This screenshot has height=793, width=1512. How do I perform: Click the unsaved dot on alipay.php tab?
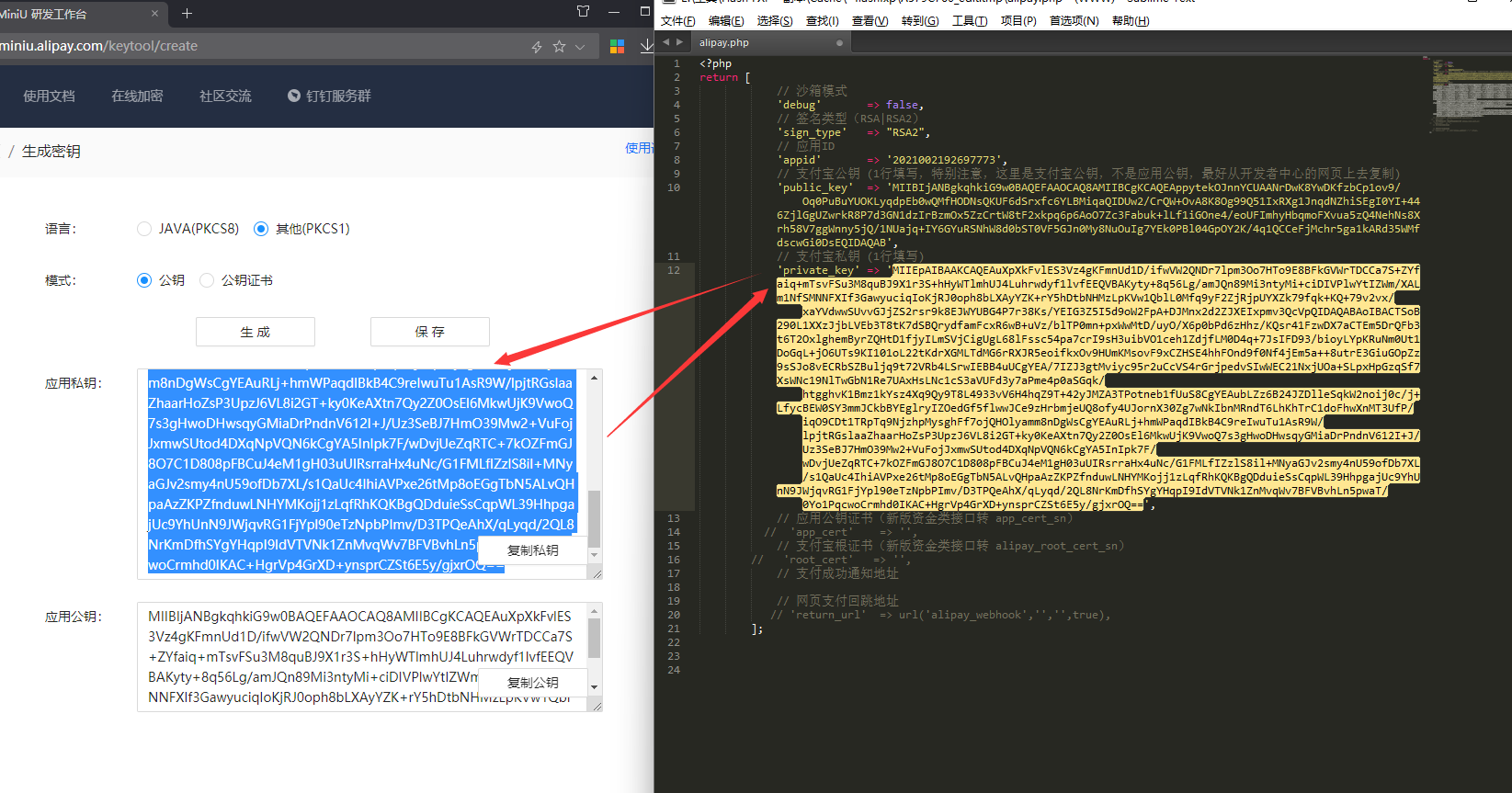[x=839, y=43]
